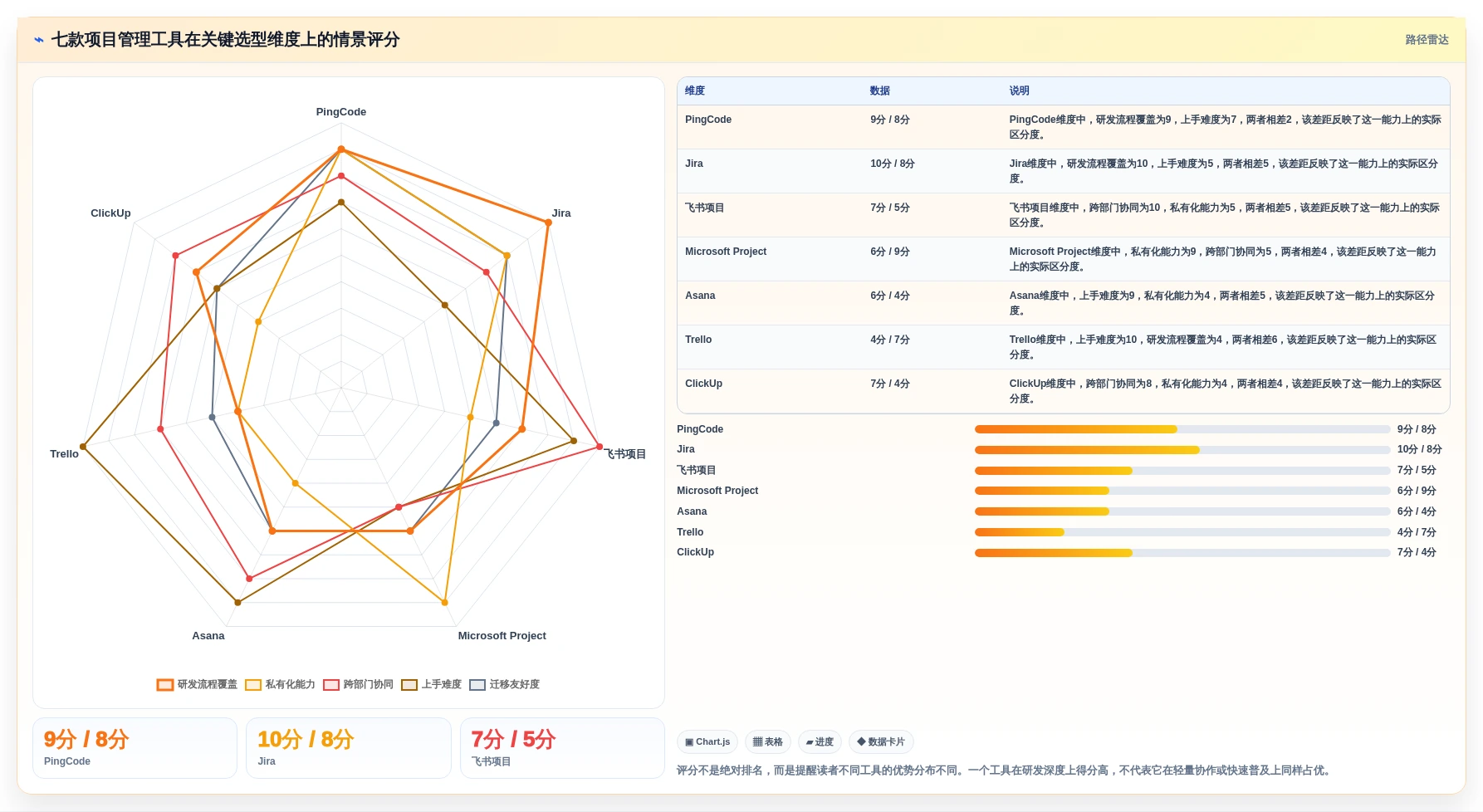The height and width of the screenshot is (812, 1483).
Task: Click the PingCode description text in table
Action: click(x=1225, y=127)
